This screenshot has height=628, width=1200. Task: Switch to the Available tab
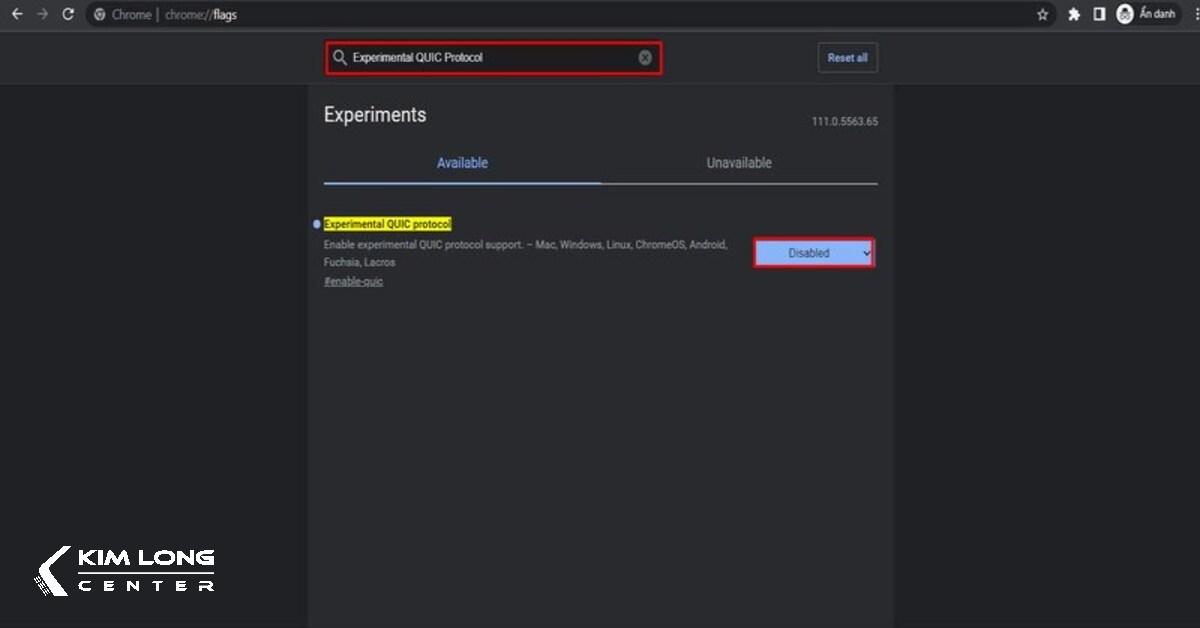pos(462,163)
